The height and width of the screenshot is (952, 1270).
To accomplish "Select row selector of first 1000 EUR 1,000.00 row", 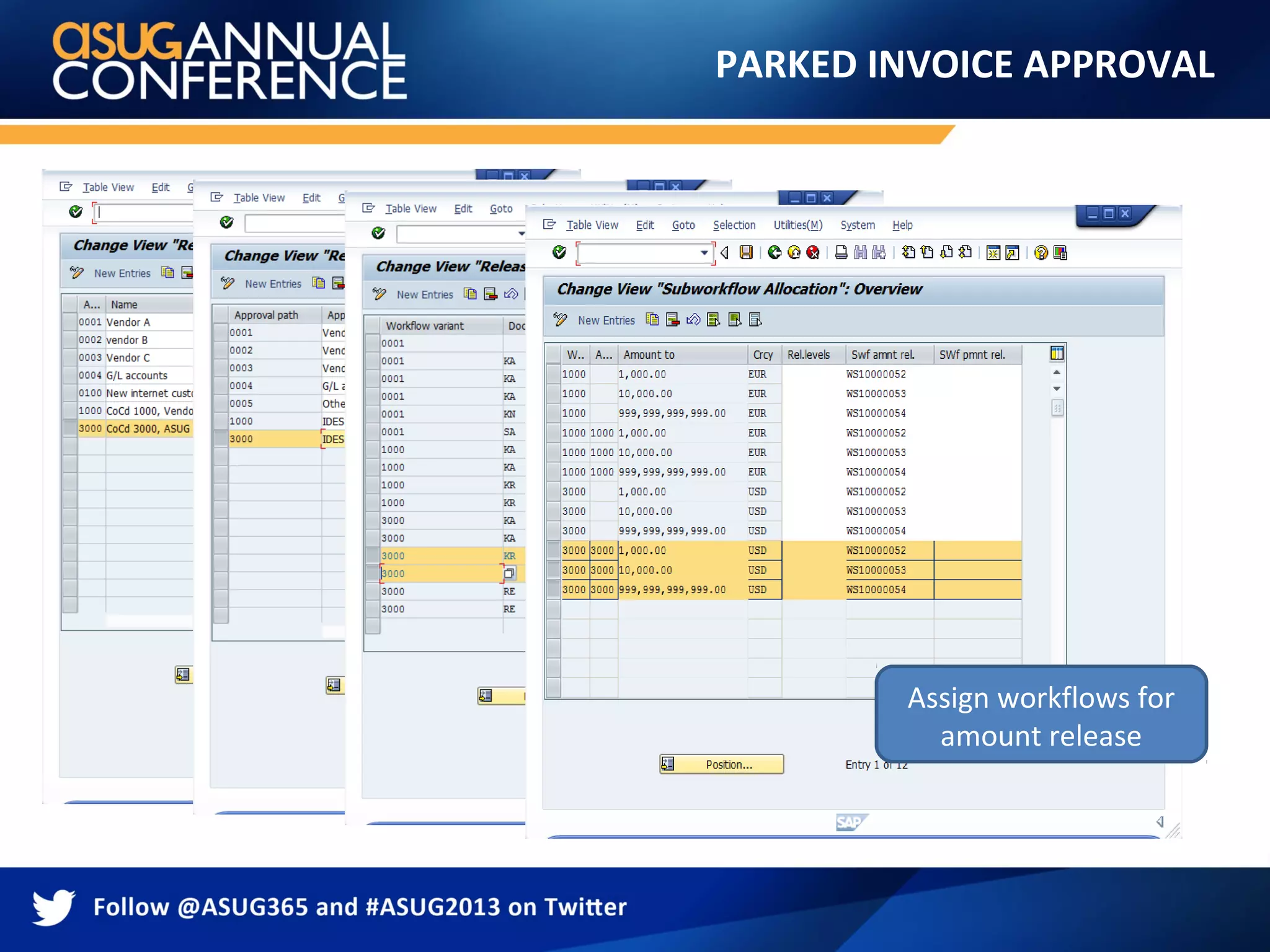I will coord(553,374).
